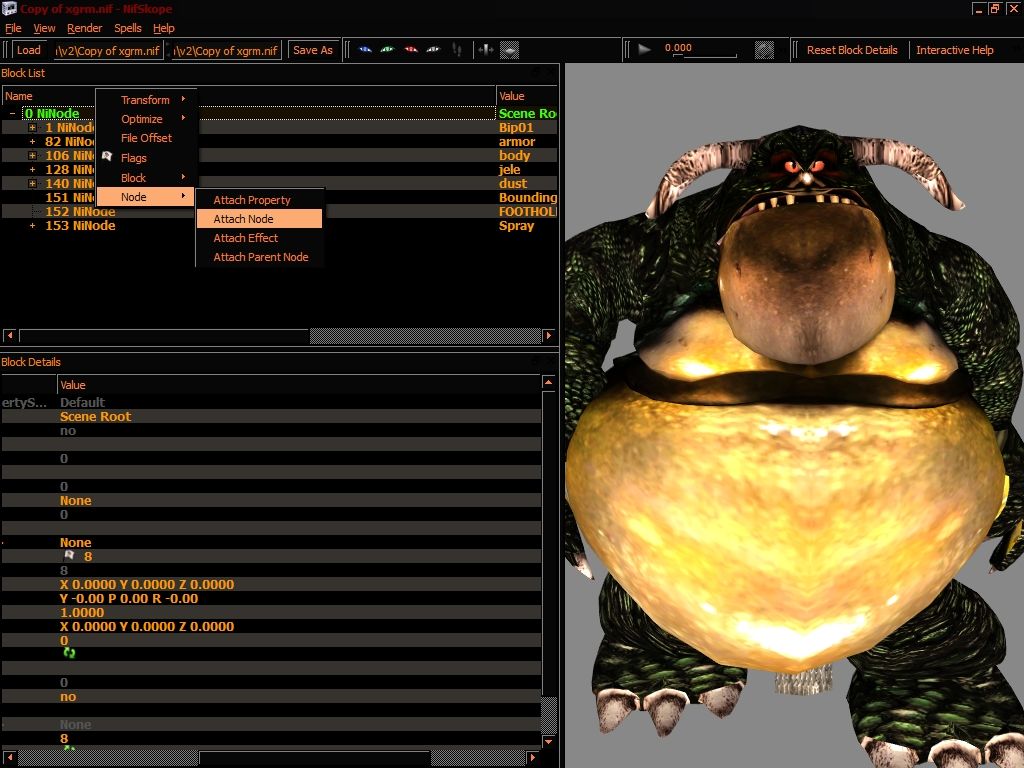Click Block Details scroll down arrow
1024x768 pixels.
549,742
